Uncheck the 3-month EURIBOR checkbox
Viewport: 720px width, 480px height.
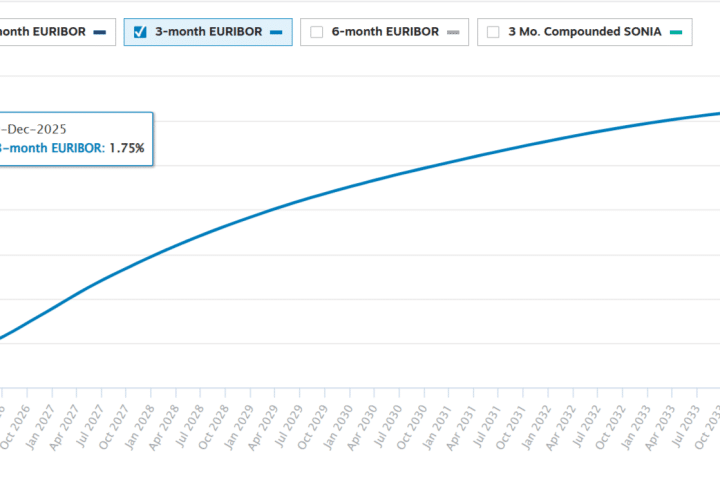[140, 32]
